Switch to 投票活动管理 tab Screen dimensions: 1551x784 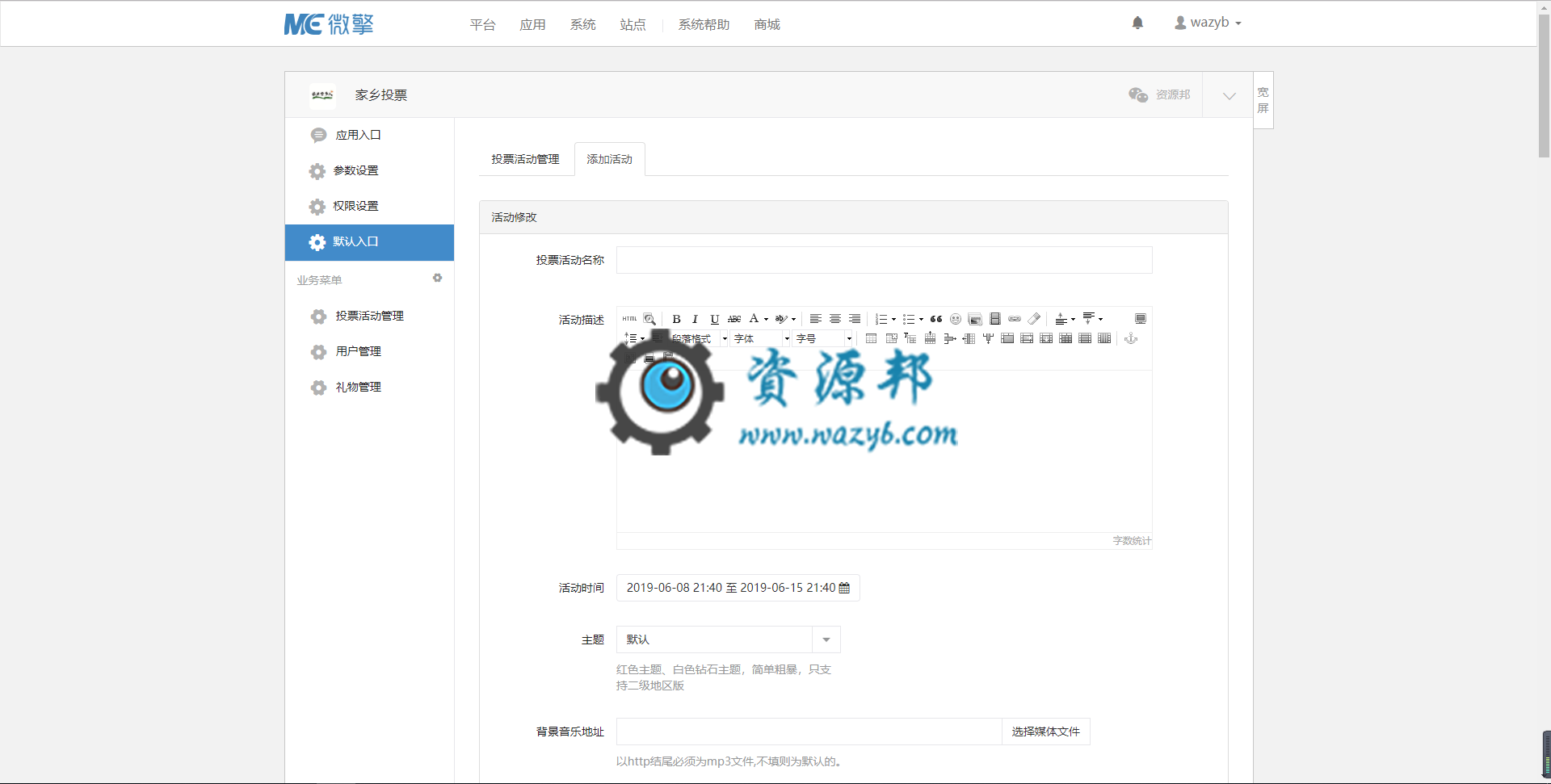point(525,159)
